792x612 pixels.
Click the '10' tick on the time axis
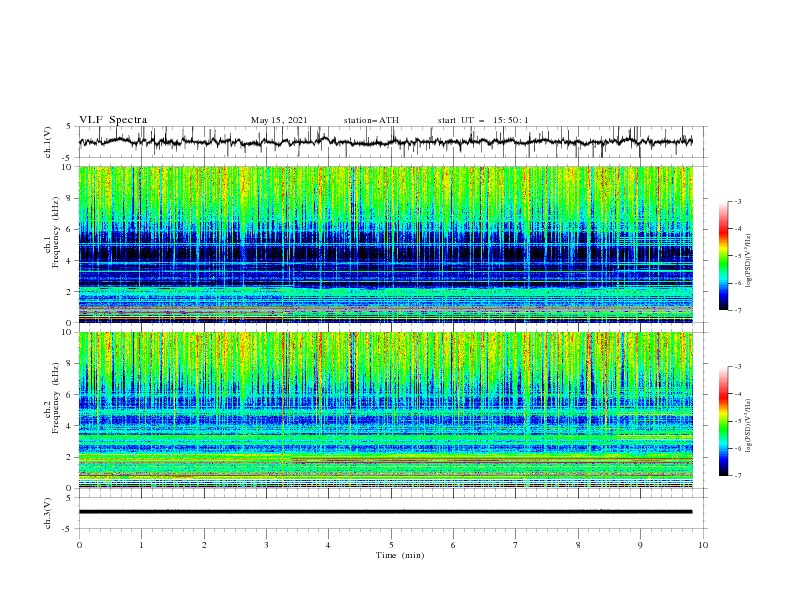pyautogui.click(x=703, y=545)
